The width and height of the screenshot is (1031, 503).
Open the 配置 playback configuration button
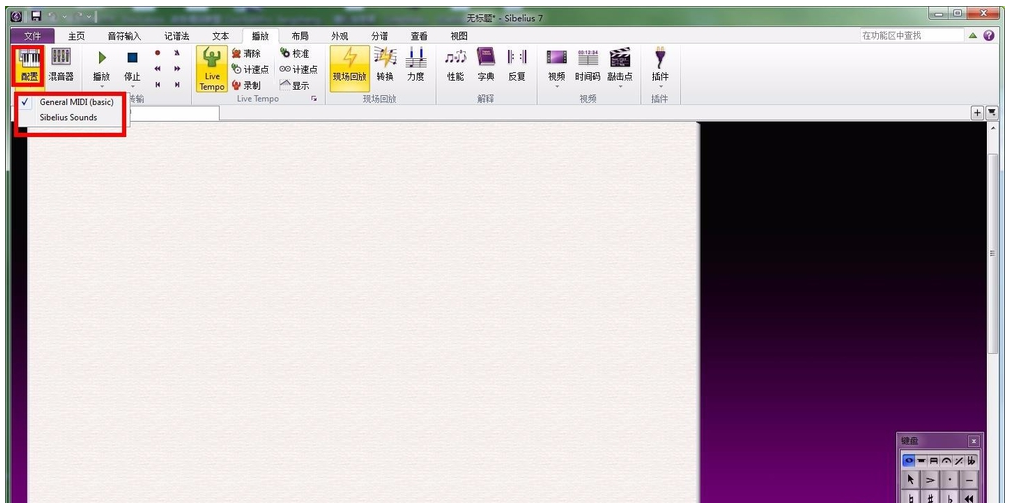point(30,66)
